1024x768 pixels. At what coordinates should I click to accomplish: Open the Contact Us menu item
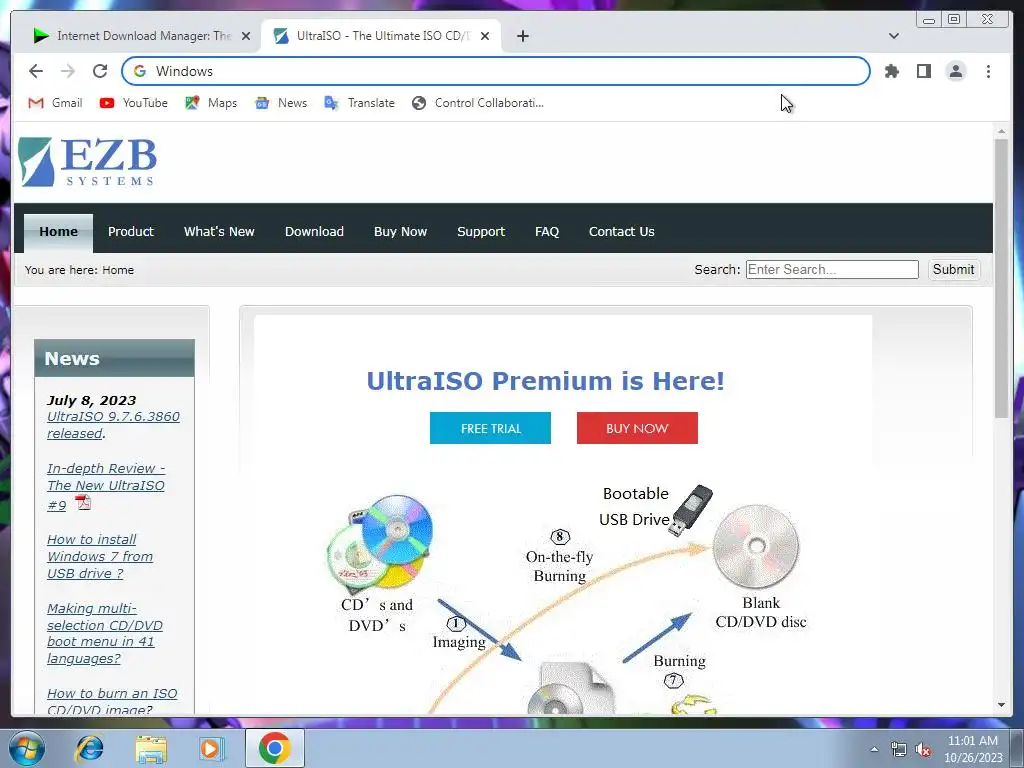(622, 232)
